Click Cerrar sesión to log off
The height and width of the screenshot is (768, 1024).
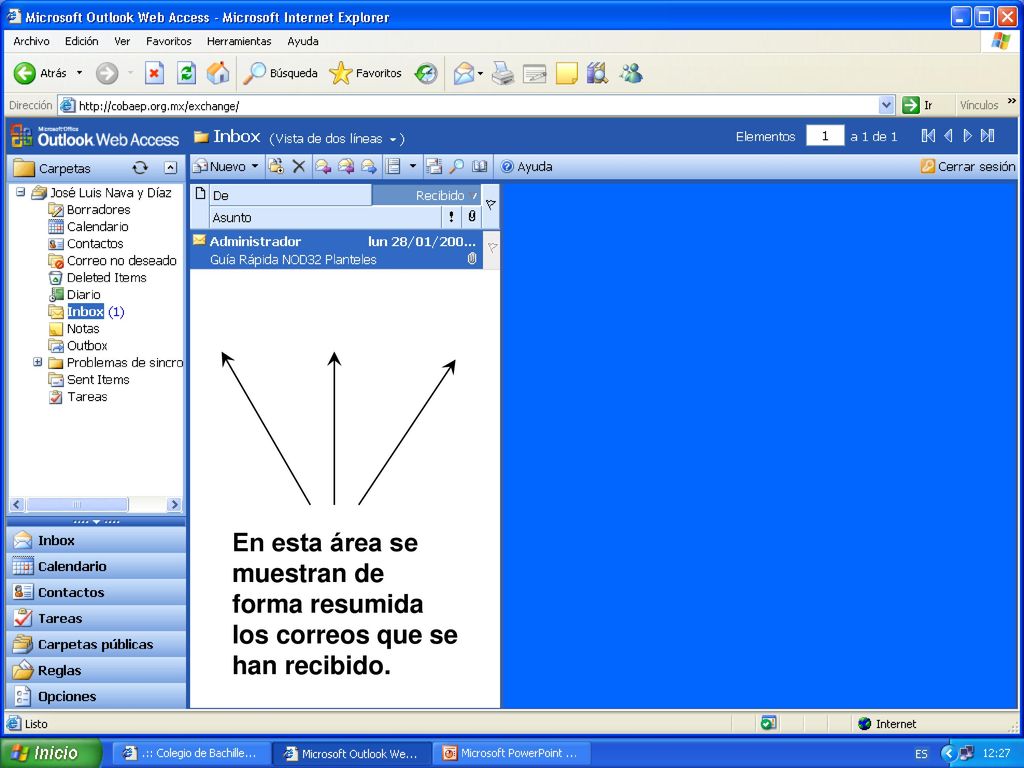click(x=968, y=167)
